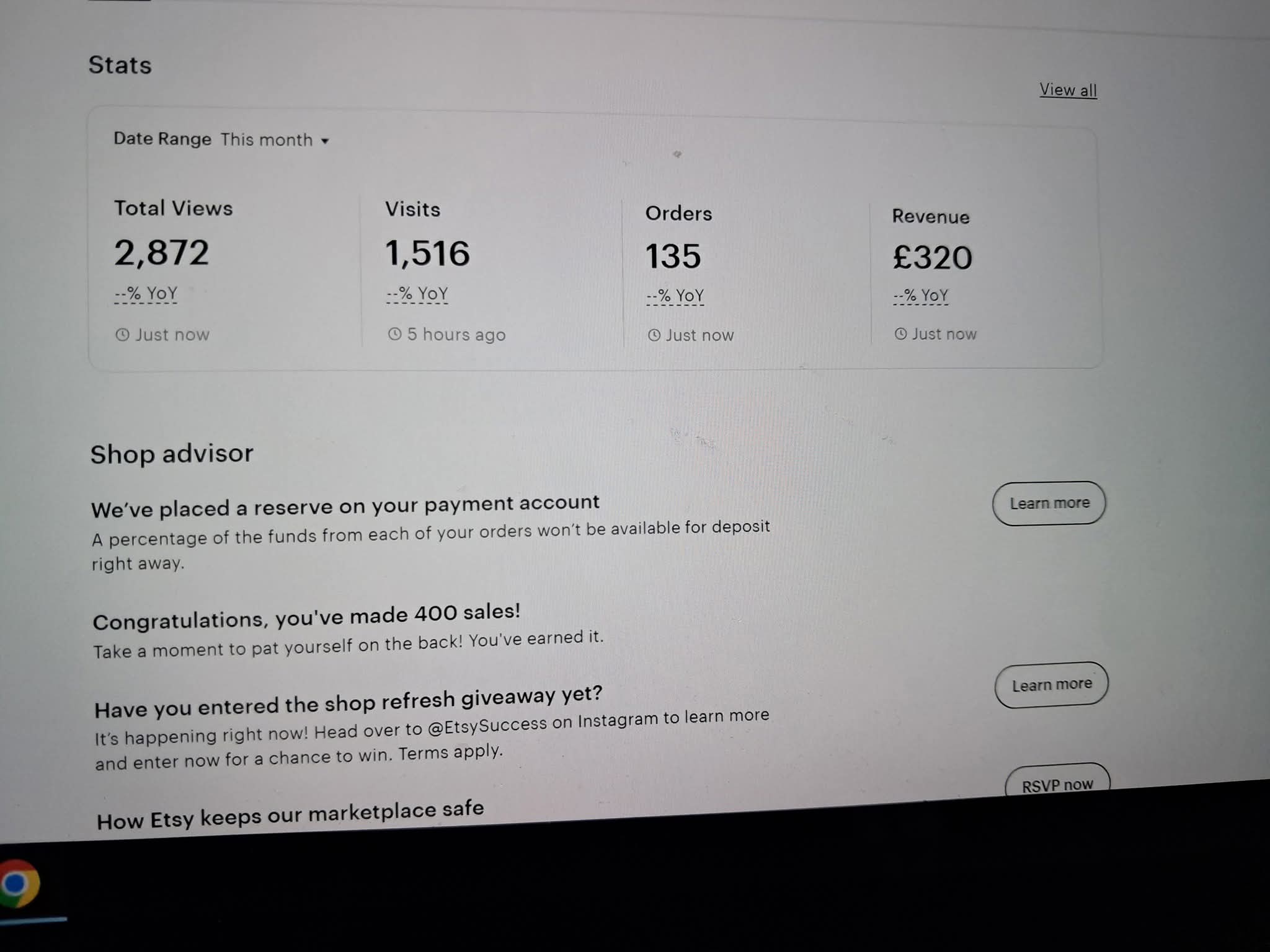
Task: Click the clock icon under Revenue
Action: pyautogui.click(x=901, y=334)
